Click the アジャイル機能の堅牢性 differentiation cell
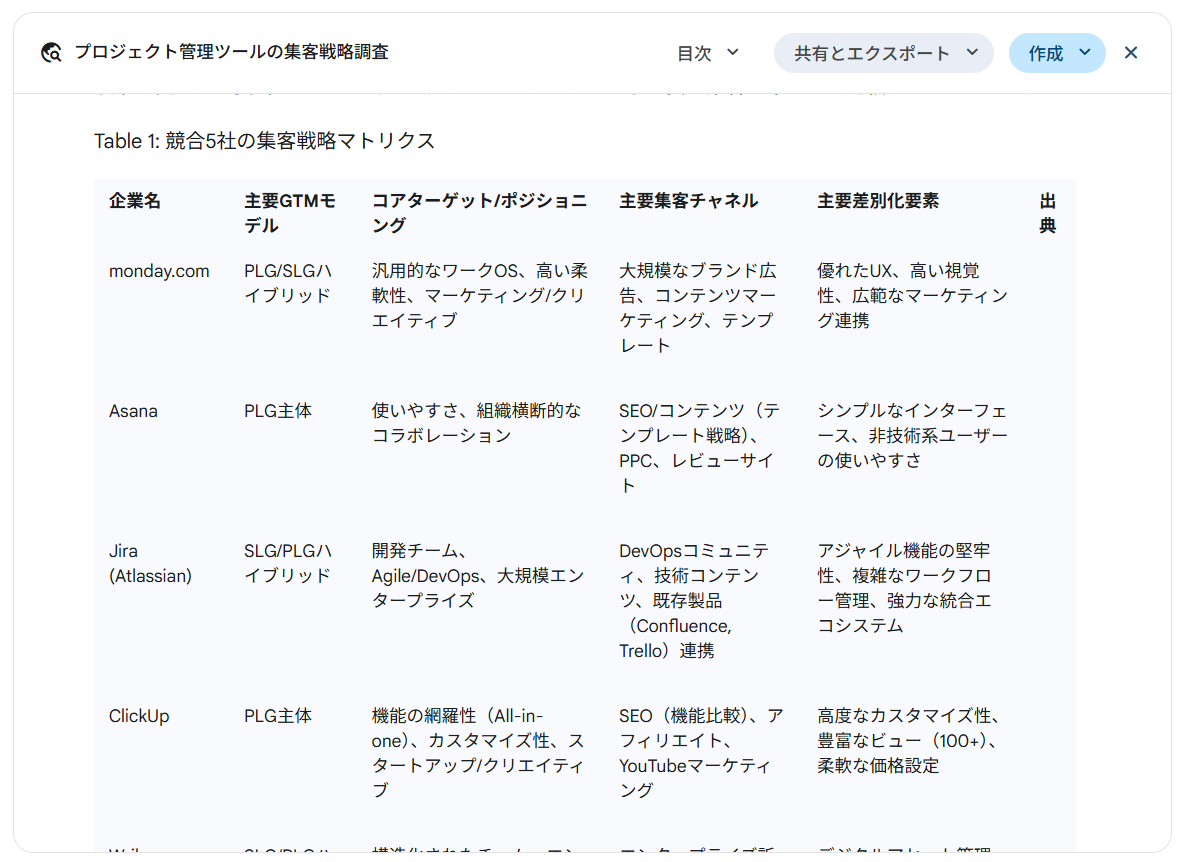 pyautogui.click(x=905, y=588)
